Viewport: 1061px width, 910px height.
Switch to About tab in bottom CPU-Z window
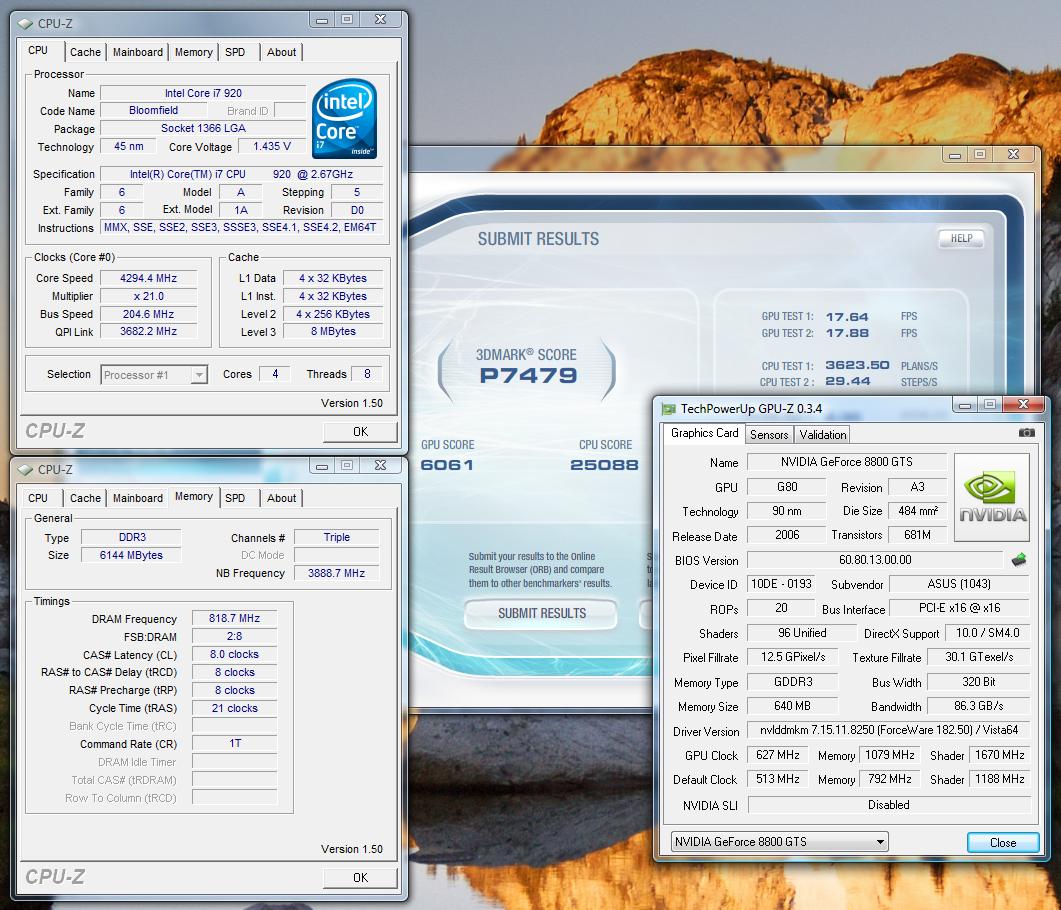[x=281, y=498]
